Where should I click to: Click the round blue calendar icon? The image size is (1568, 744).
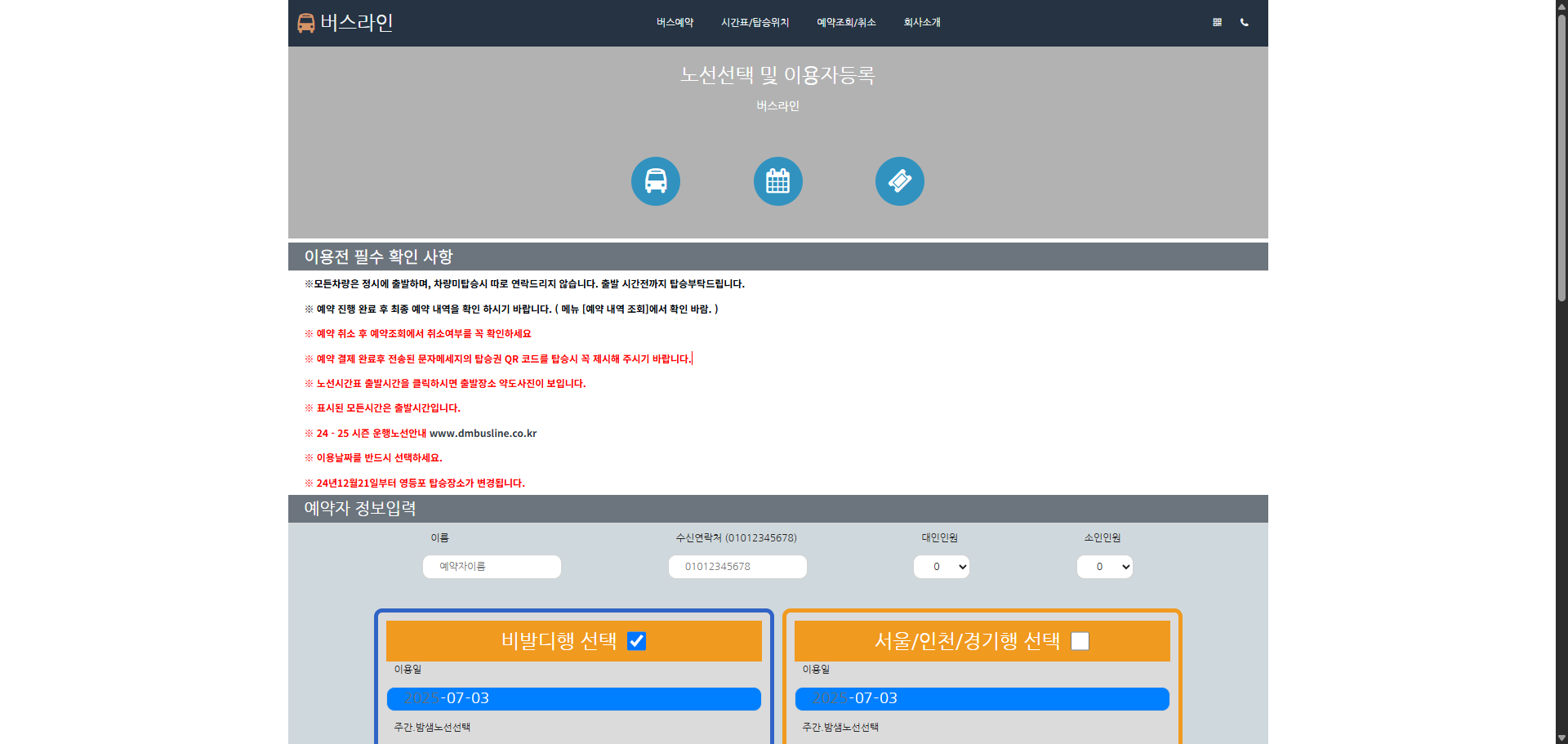tap(777, 181)
